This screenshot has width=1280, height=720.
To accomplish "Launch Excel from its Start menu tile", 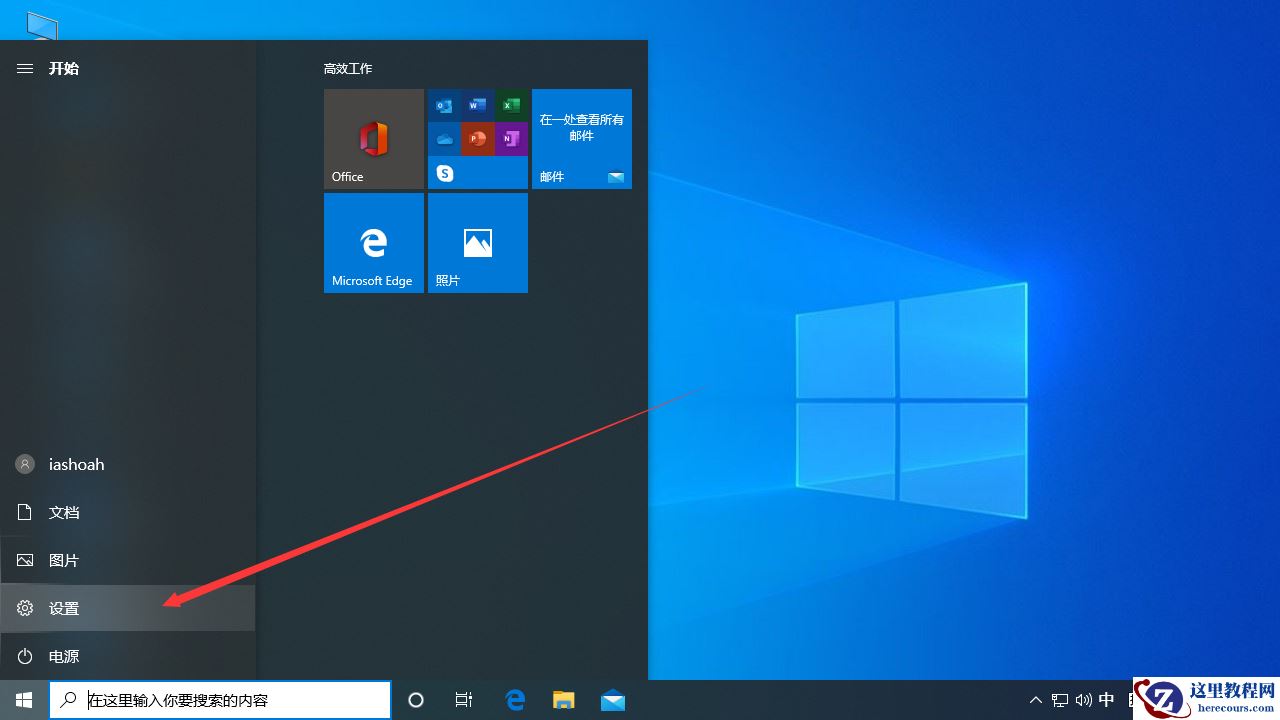I will (511, 105).
